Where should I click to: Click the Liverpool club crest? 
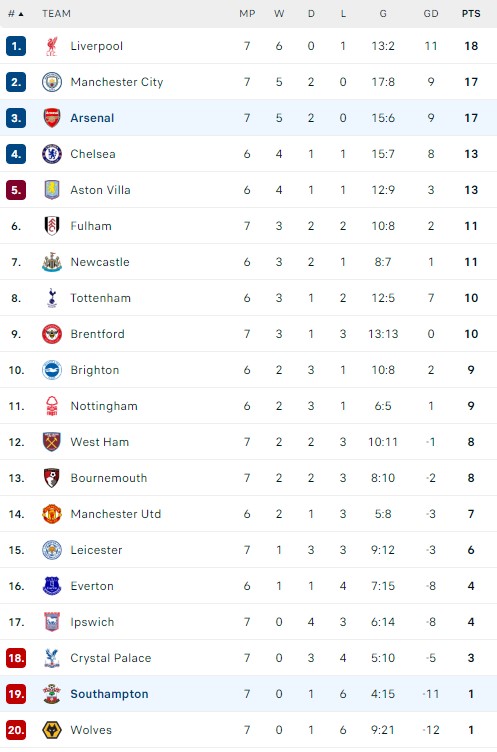52,46
